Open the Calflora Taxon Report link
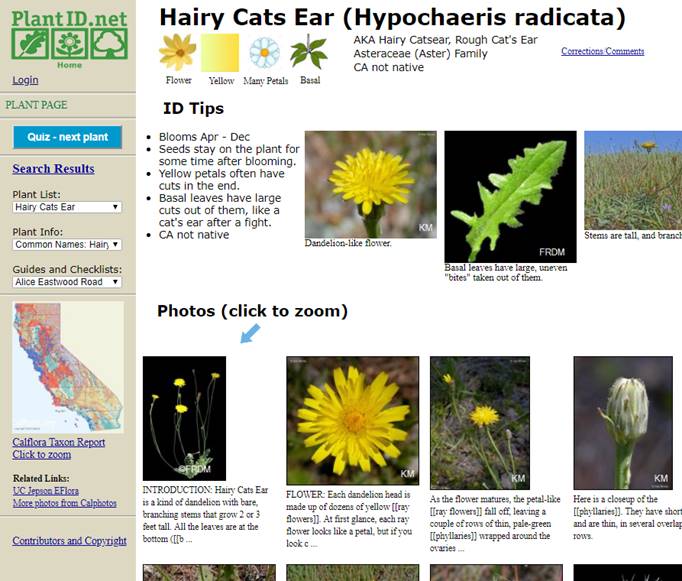Image resolution: width=682 pixels, height=581 pixels. pos(58,442)
